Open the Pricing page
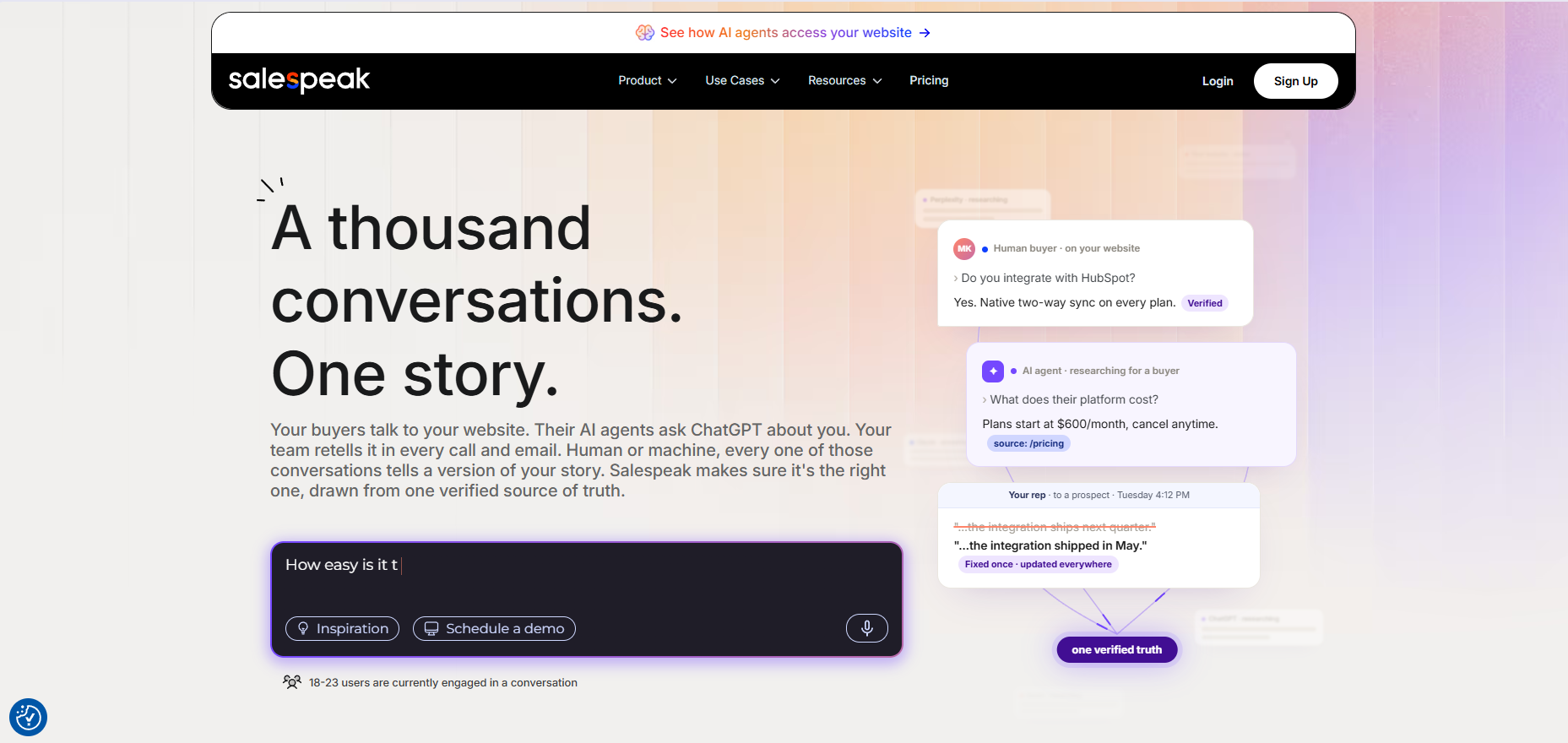 click(x=929, y=80)
